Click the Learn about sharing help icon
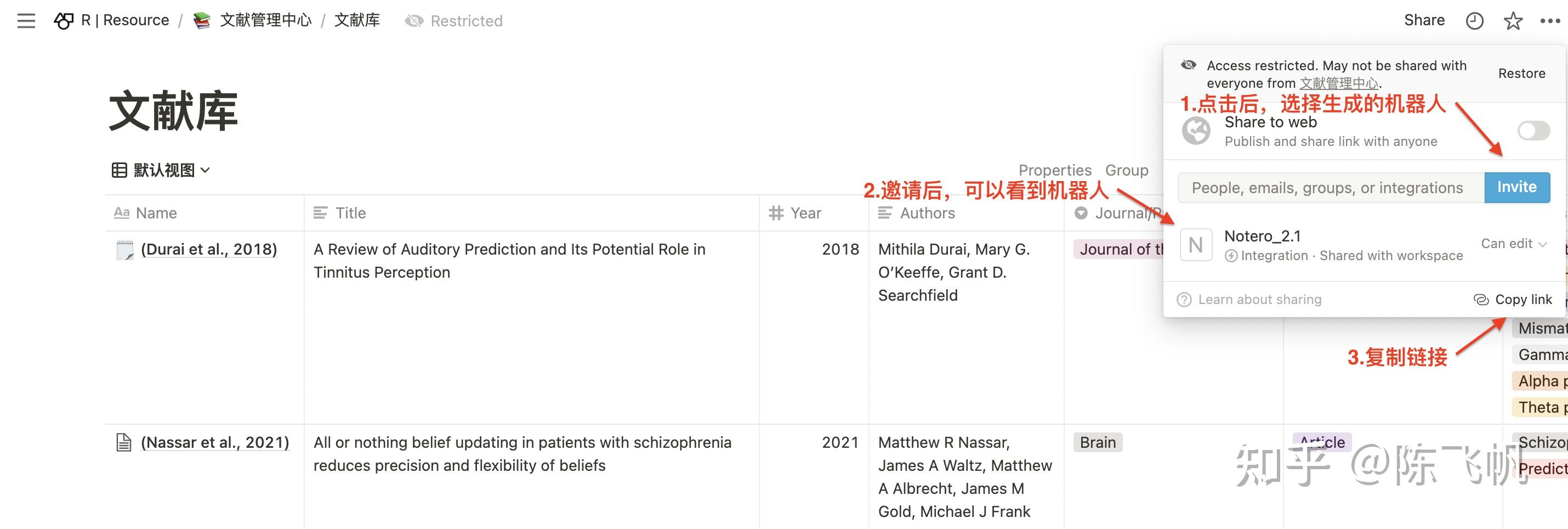1568x529 pixels. point(1184,300)
